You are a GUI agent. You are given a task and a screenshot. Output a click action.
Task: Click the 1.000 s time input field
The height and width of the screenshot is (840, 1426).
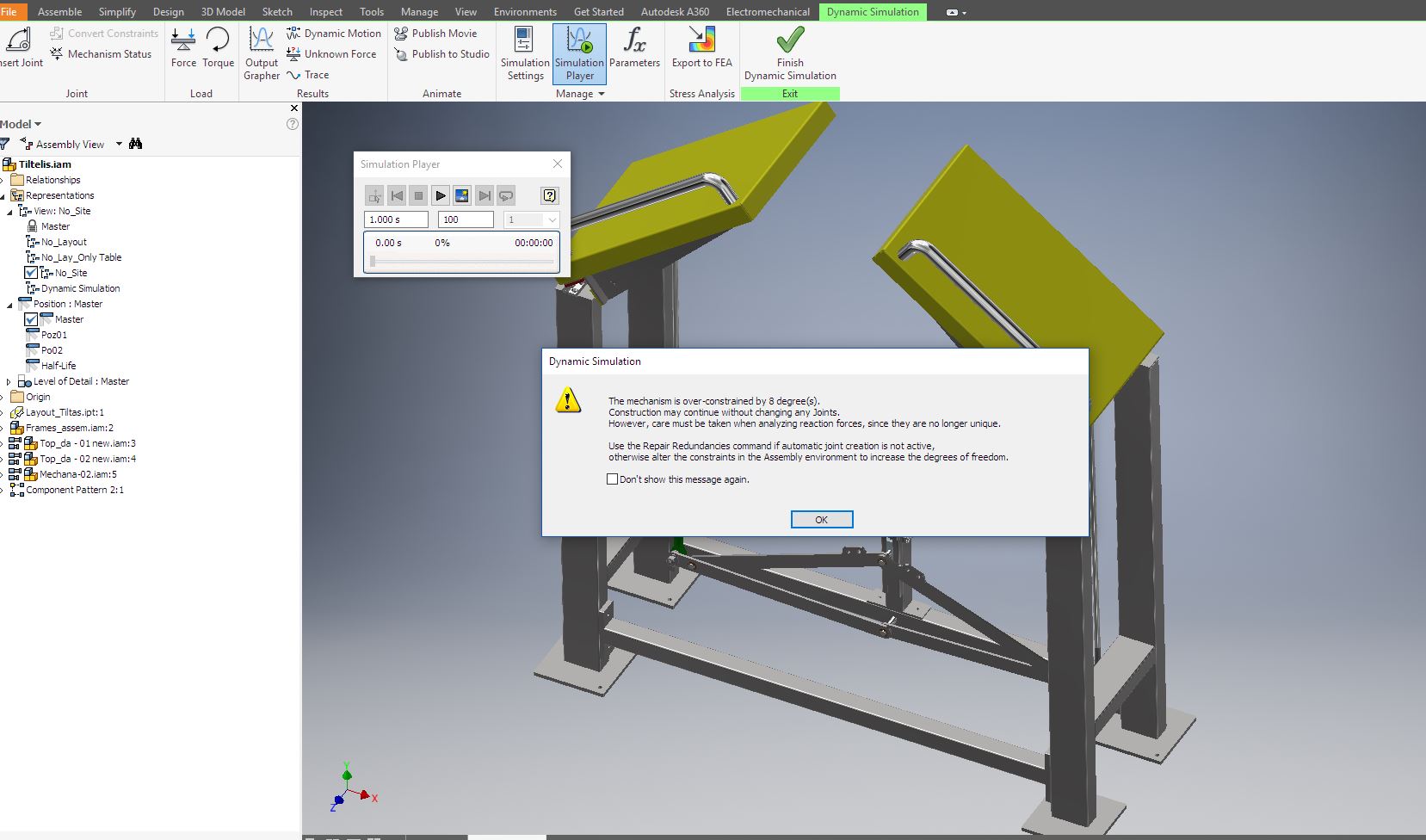[395, 219]
